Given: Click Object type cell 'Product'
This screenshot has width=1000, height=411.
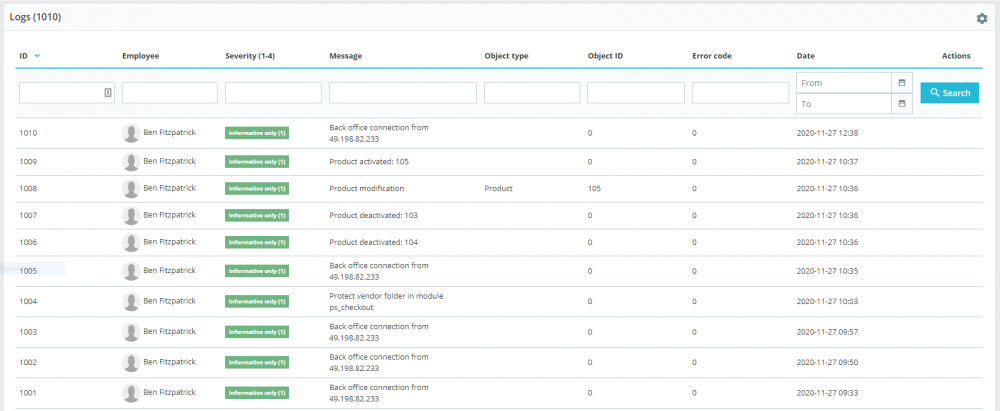Looking at the screenshot, I should 499,189.
